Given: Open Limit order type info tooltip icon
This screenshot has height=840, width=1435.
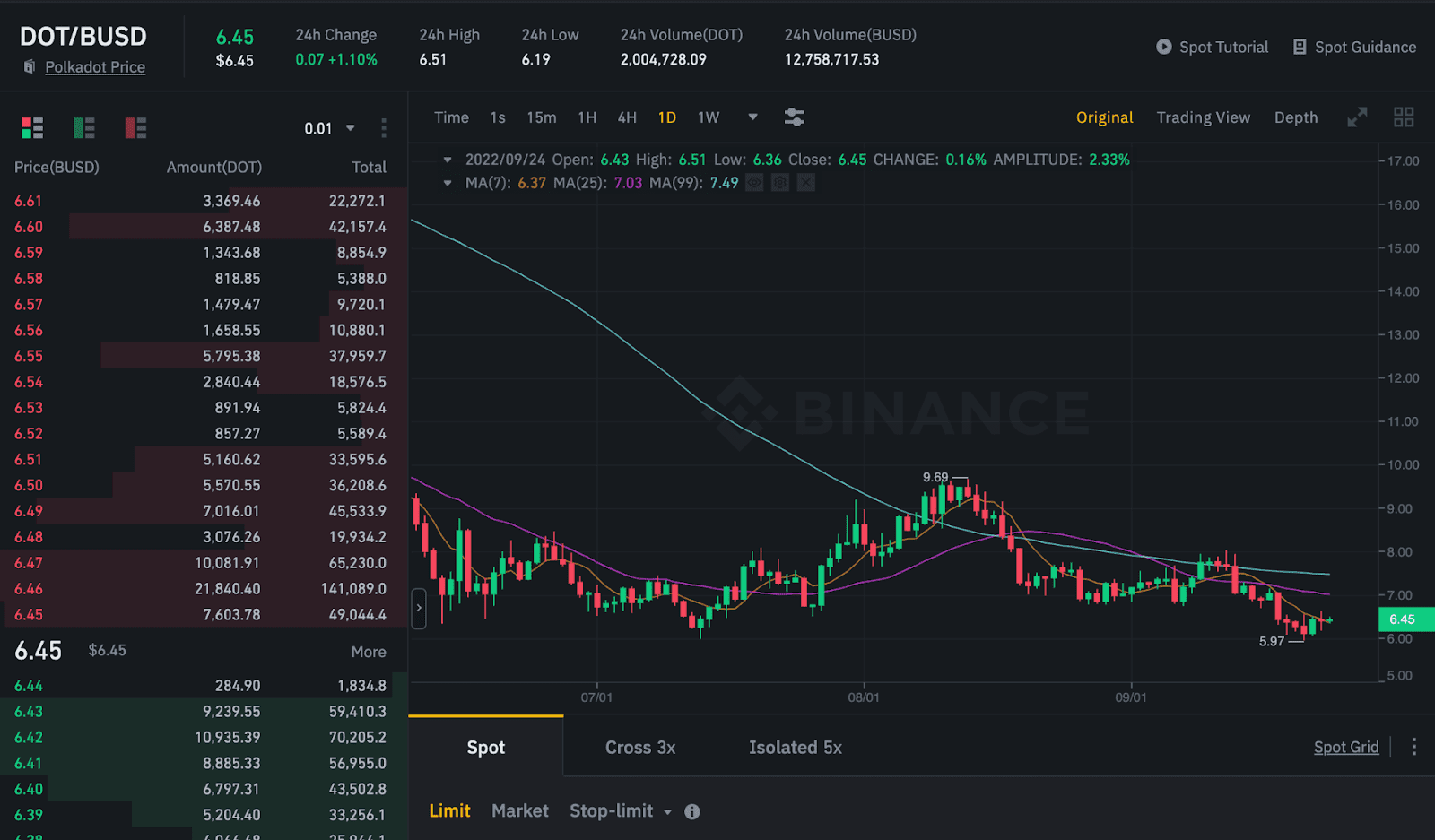Looking at the screenshot, I should (692, 811).
